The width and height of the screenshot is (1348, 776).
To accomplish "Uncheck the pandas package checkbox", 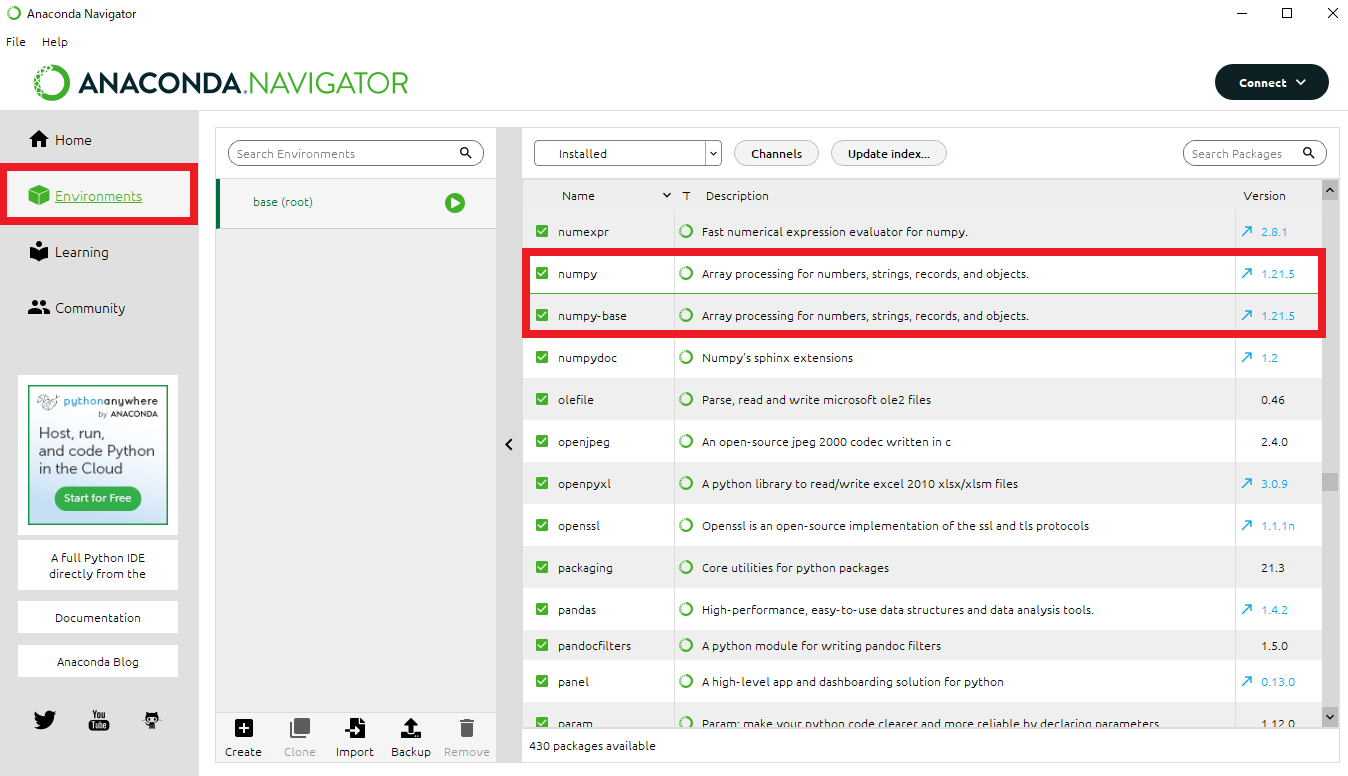I will tap(542, 609).
